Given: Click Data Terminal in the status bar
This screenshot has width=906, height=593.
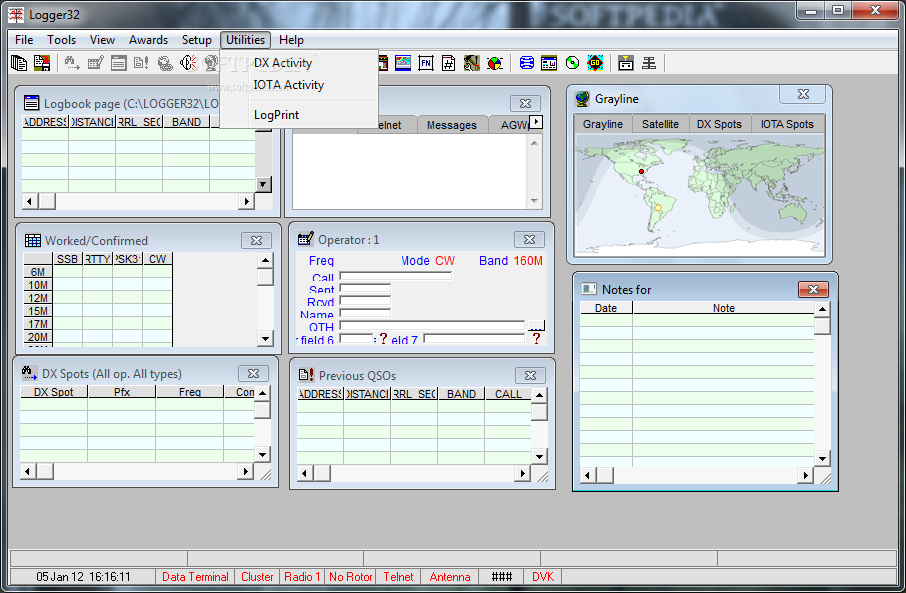Looking at the screenshot, I should (195, 577).
